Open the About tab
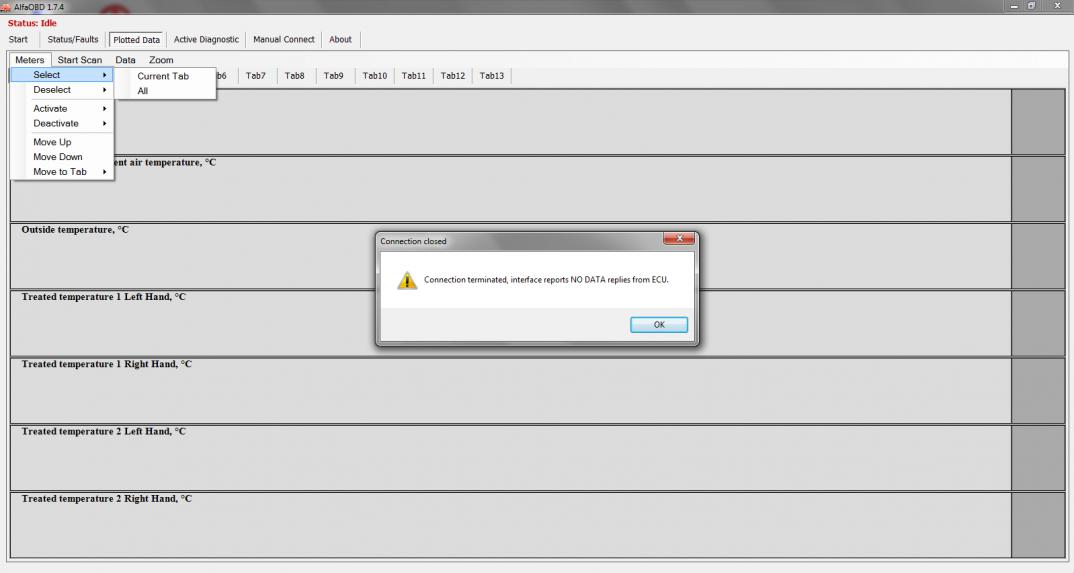Viewport: 1074px width, 573px height. pos(340,39)
